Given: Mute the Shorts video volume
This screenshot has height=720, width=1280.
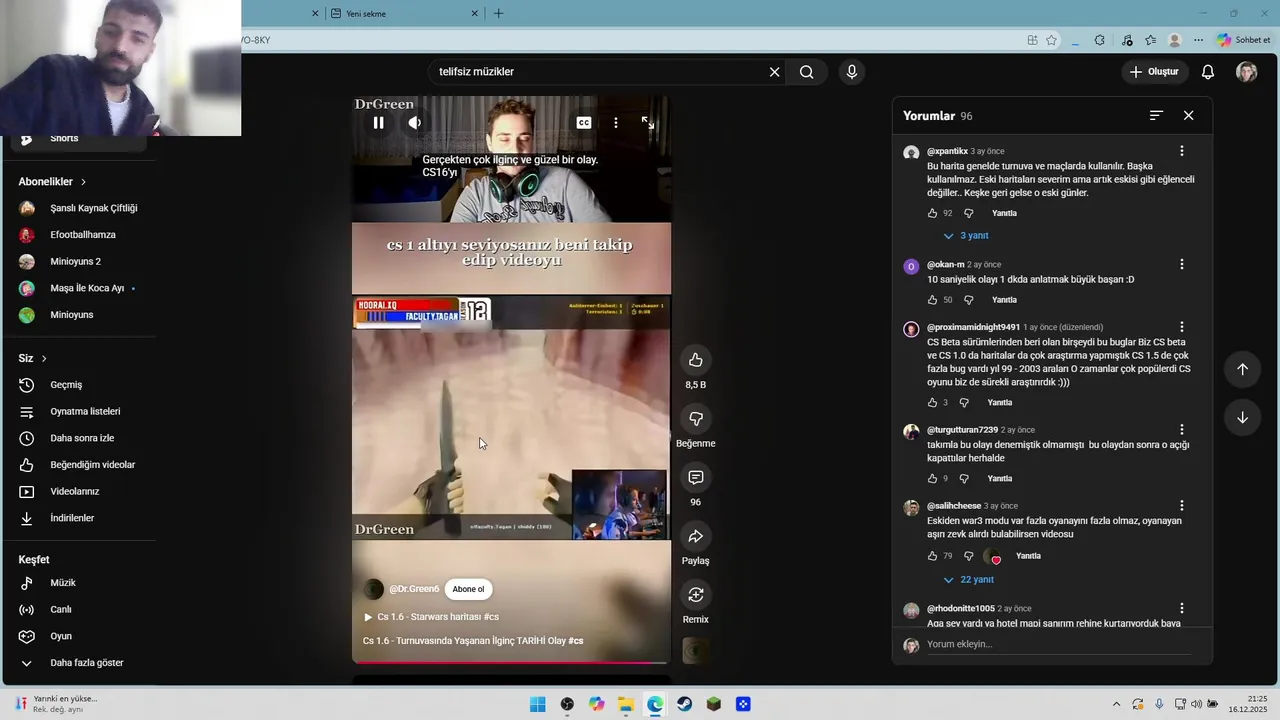Looking at the screenshot, I should point(414,123).
